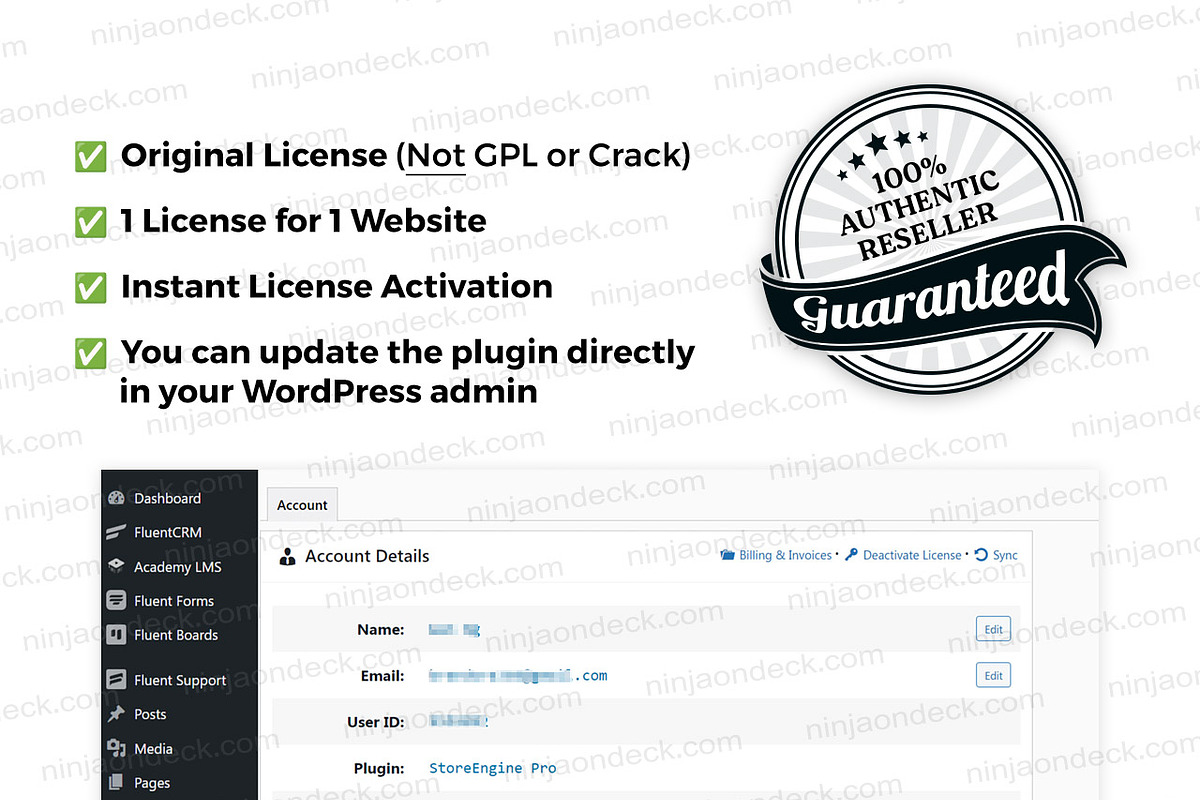Click the Dashboard gauge icon in sidebar

tap(116, 498)
